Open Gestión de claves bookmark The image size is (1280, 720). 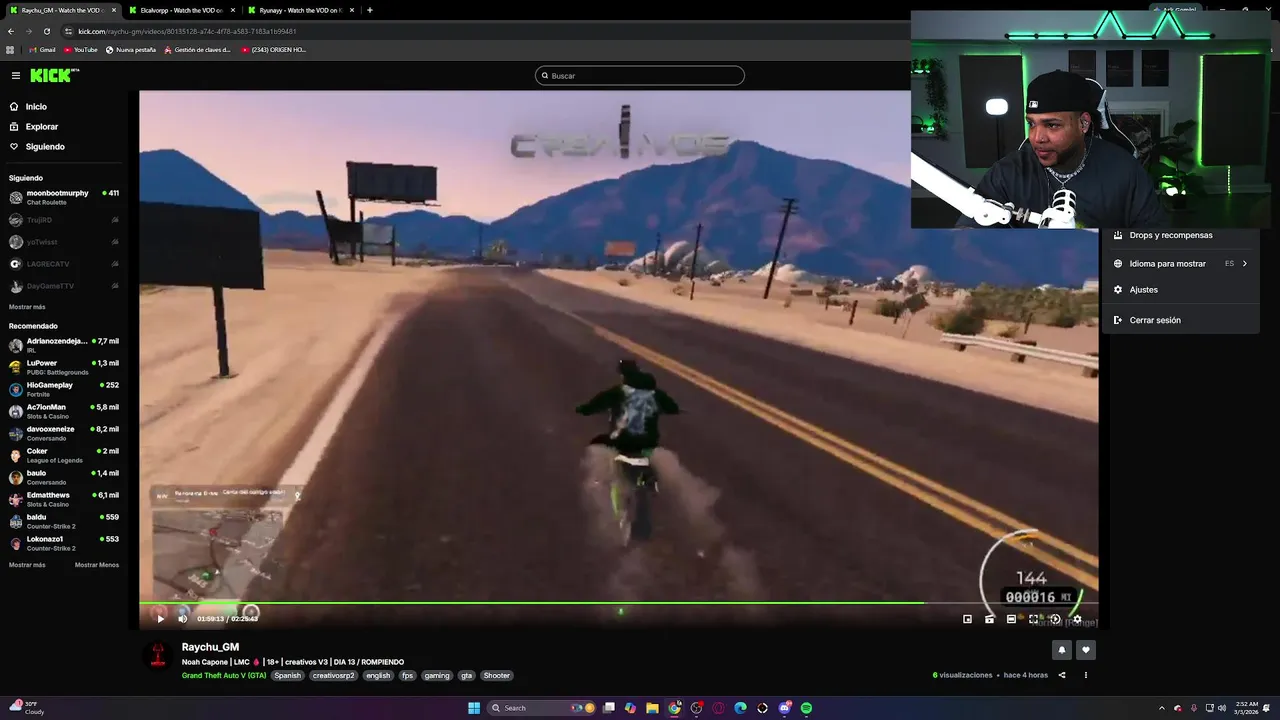(x=197, y=50)
